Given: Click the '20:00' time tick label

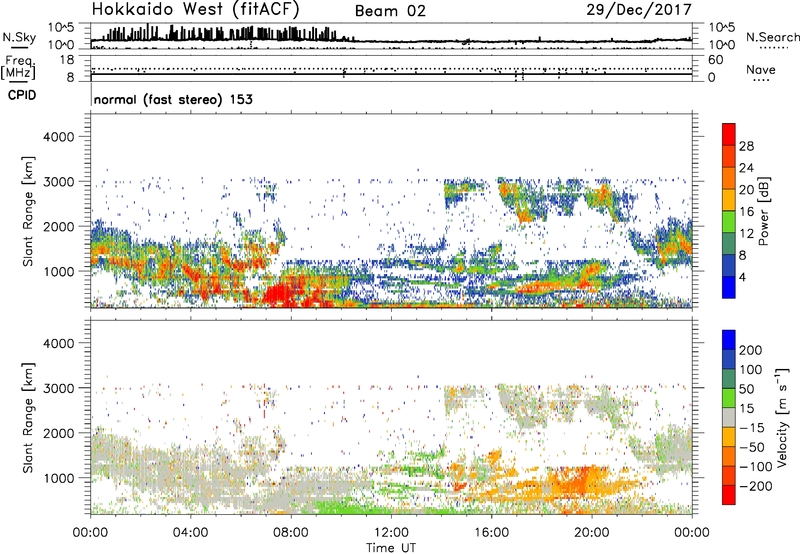Looking at the screenshot, I should (x=591, y=533).
